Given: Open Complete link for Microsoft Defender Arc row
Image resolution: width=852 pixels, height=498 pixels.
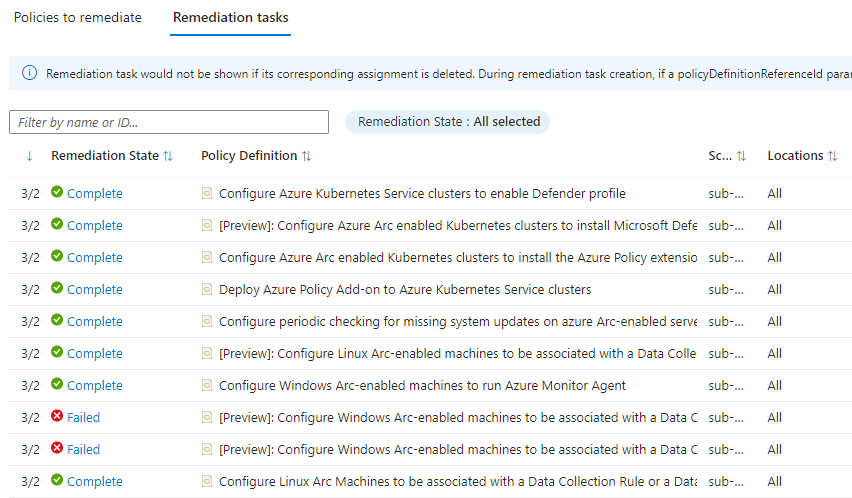Looking at the screenshot, I should 95,225.
